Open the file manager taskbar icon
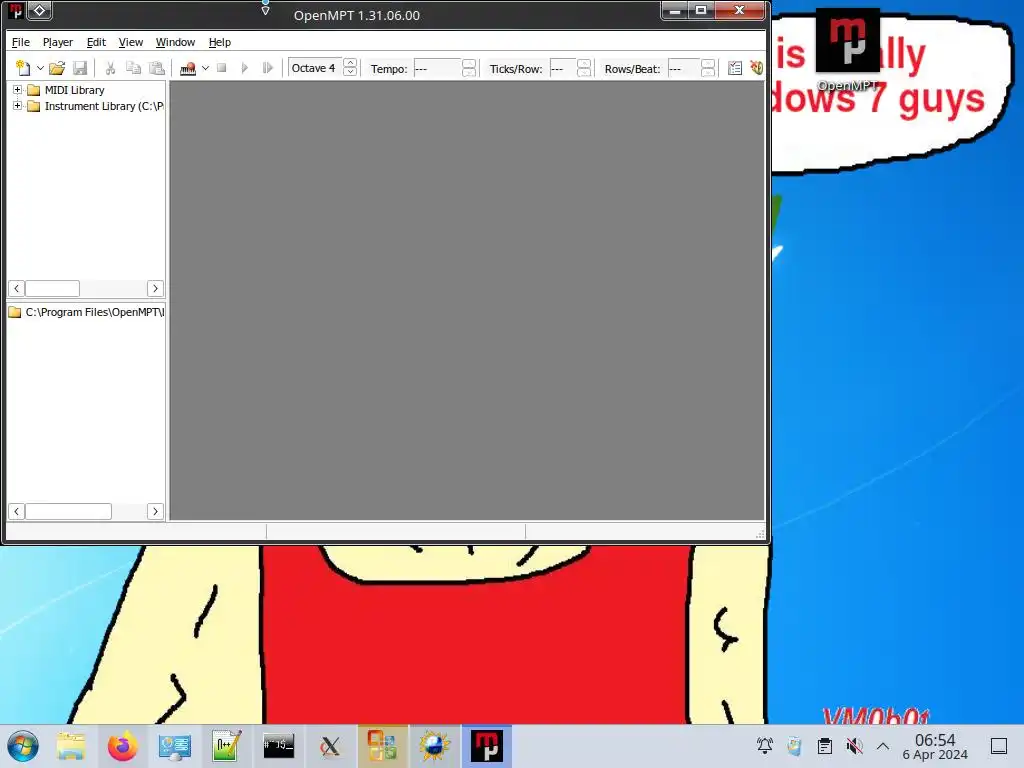Viewport: 1024px width, 768px height. (x=71, y=746)
